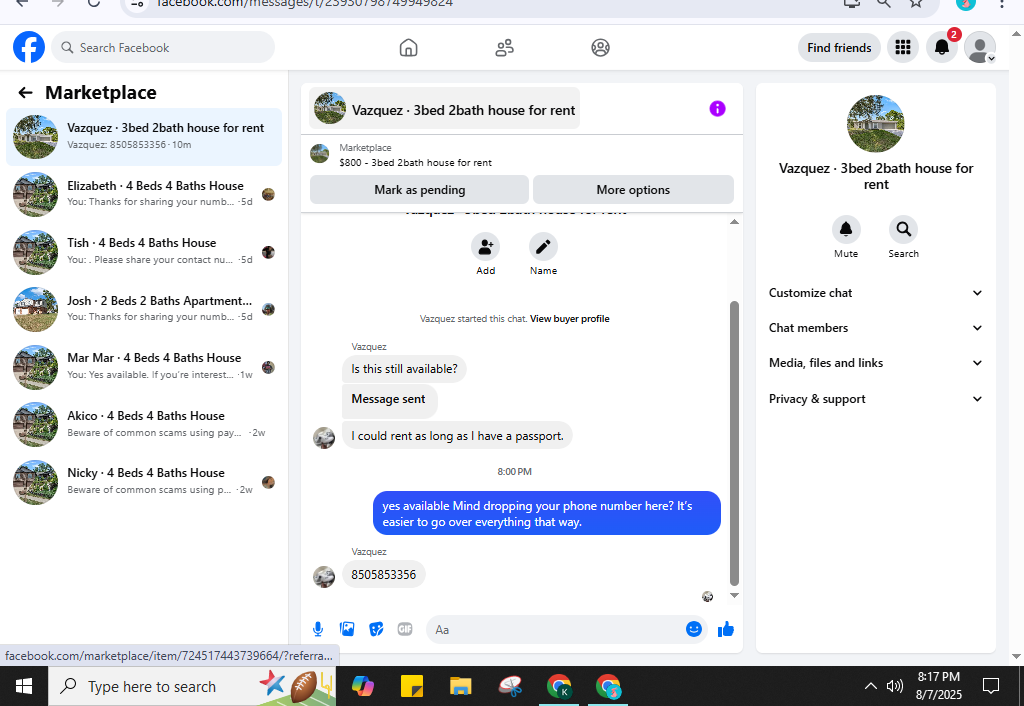The height and width of the screenshot is (706, 1024).
Task: Open the Tish 4 Beds 4 Baths conversation
Action: [144, 251]
